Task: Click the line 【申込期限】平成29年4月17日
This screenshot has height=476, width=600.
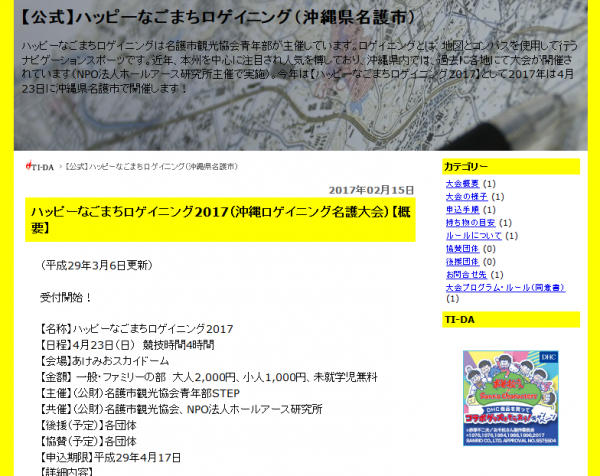Action: click(x=111, y=458)
